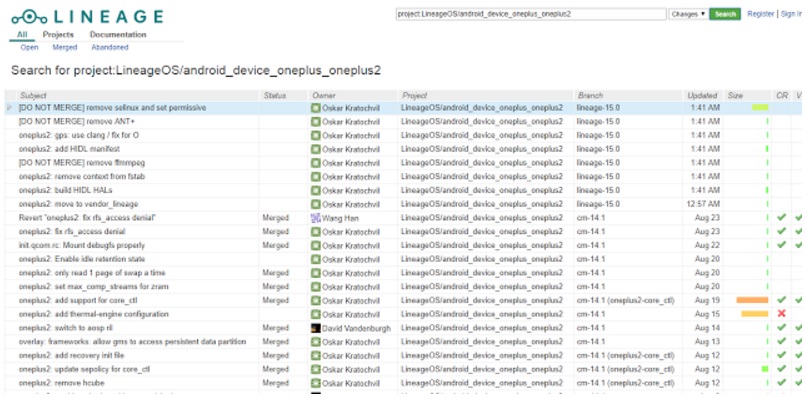This screenshot has height=398, width=805.
Task: Open 'oneplus2: update sepolicy for core_ctl' change
Action: tap(84, 369)
